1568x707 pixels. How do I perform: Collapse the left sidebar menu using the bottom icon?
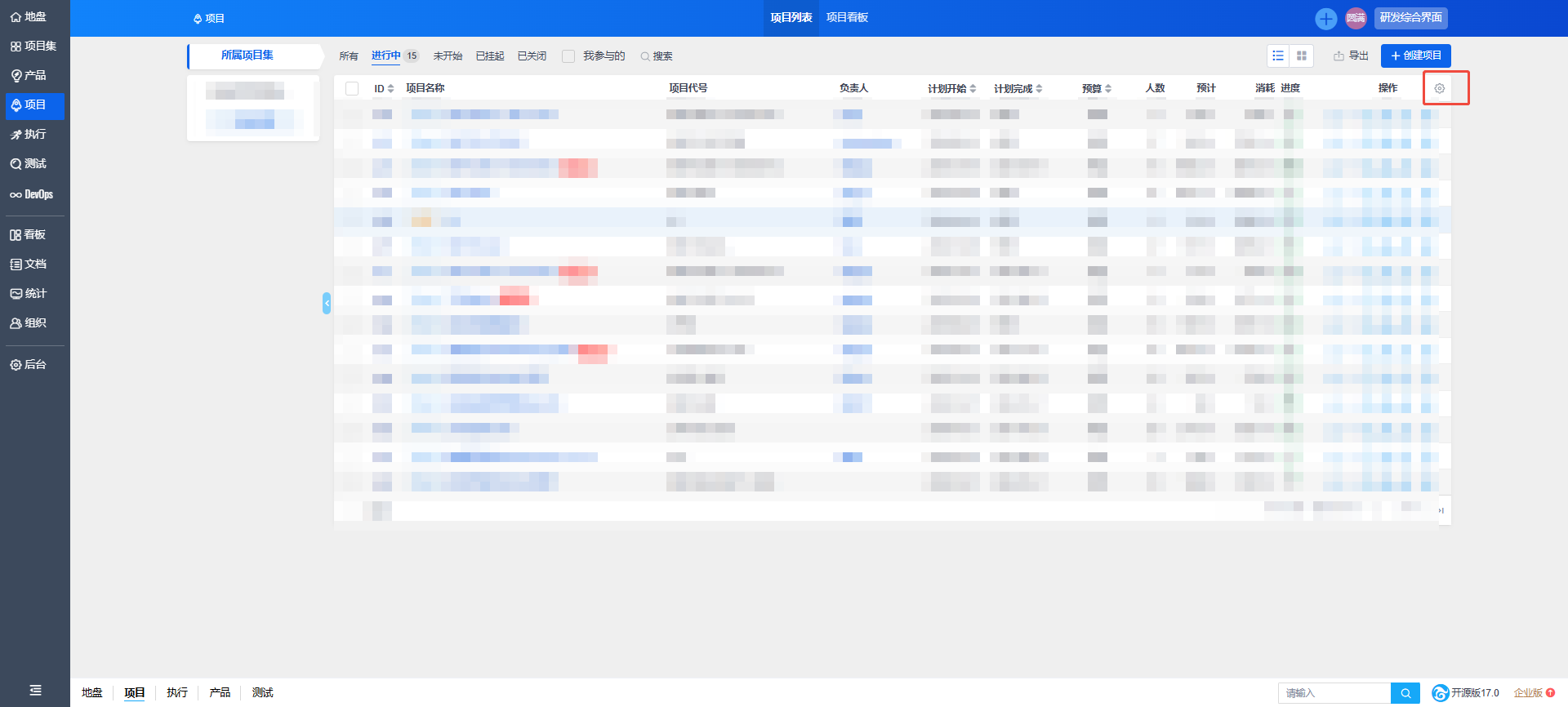pyautogui.click(x=35, y=690)
